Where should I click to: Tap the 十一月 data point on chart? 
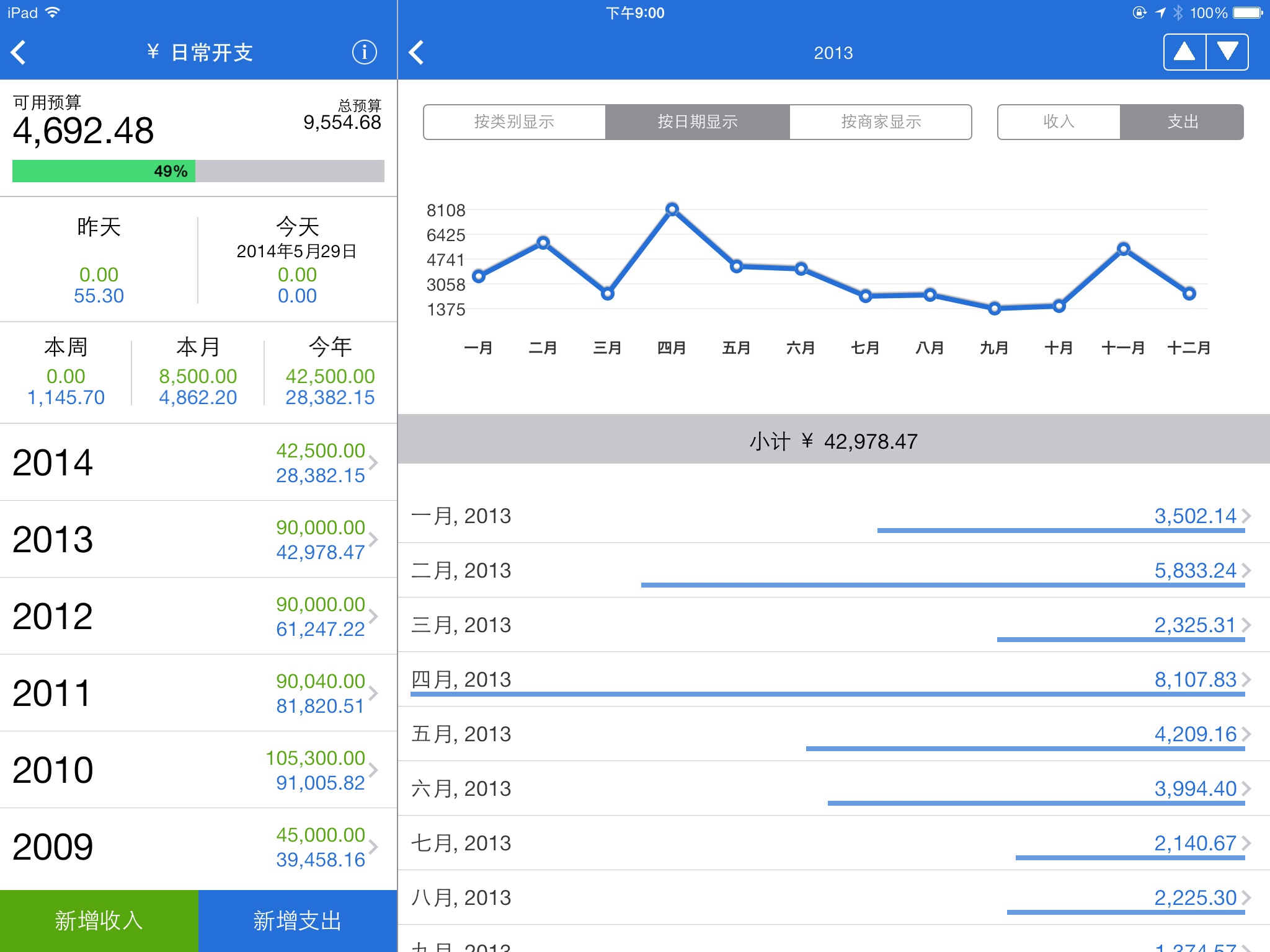(x=1124, y=249)
